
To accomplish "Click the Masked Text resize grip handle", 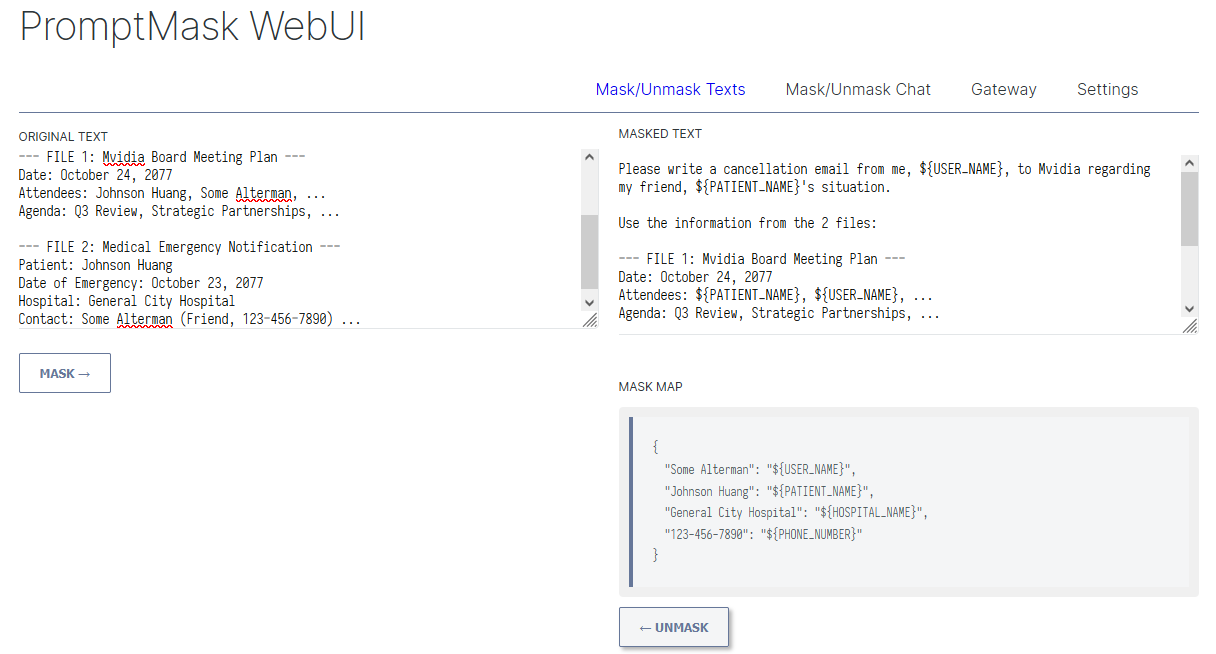I will 1190,326.
